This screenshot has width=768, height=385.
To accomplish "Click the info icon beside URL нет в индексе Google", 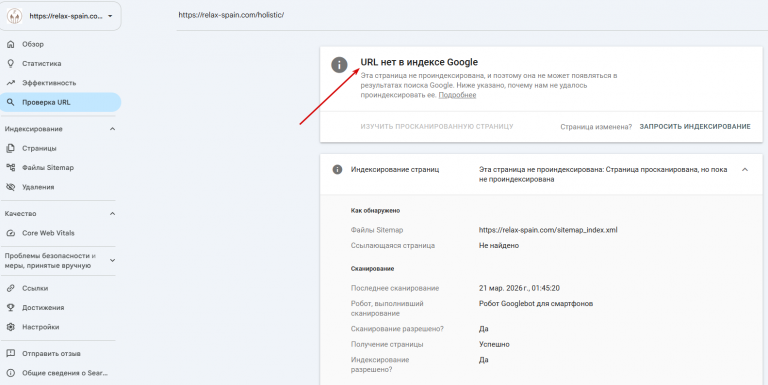I will (x=339, y=65).
